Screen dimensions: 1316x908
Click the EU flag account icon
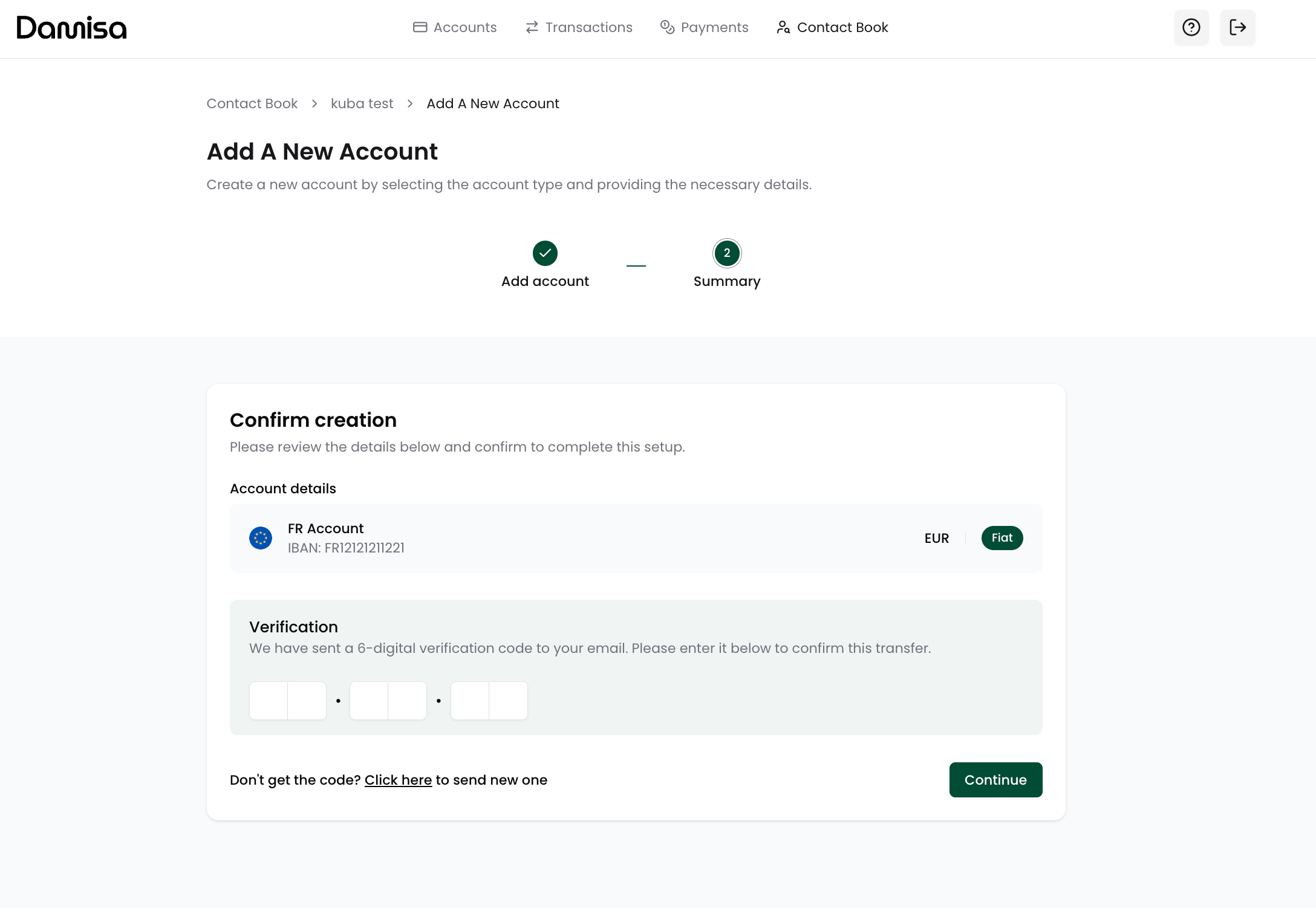261,538
